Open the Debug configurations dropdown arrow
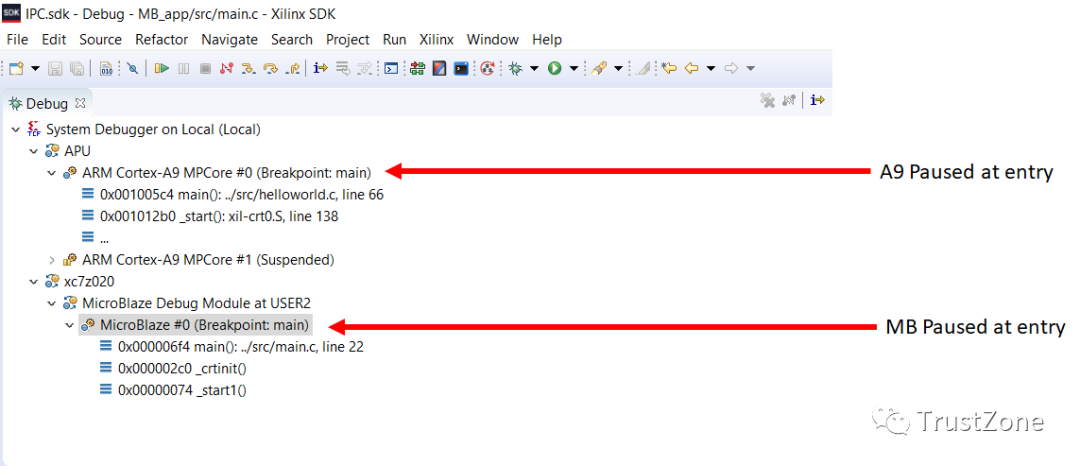 [534, 68]
